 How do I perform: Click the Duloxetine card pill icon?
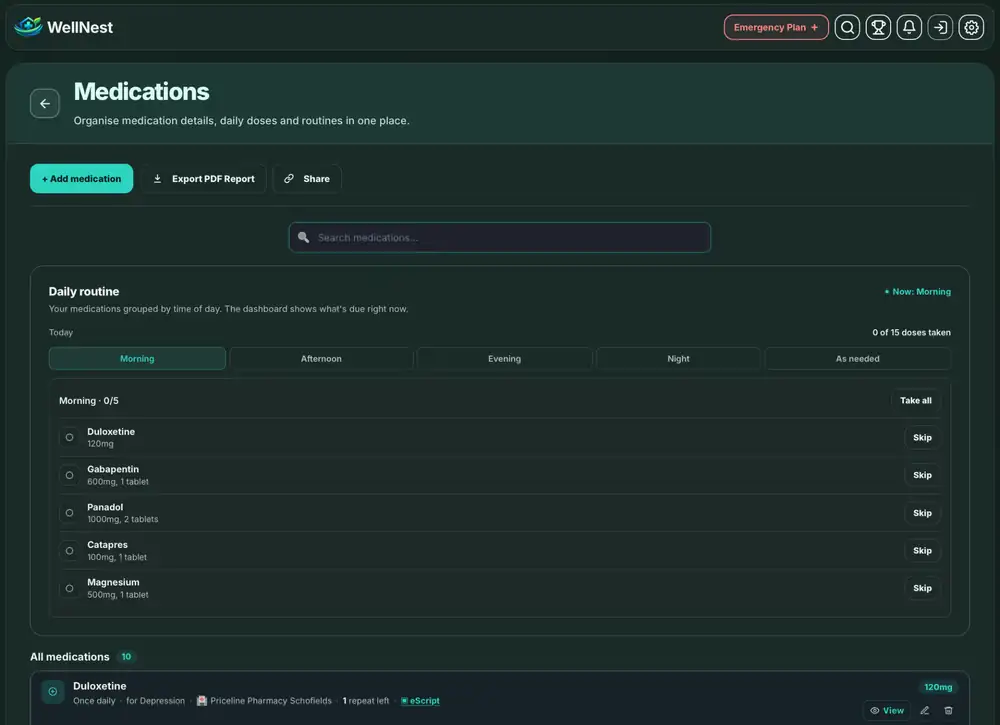click(53, 691)
